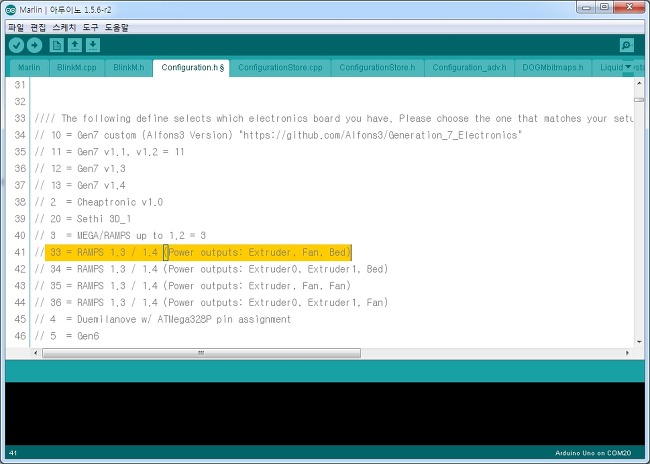Click 'The following define selects' comment line

(334, 119)
